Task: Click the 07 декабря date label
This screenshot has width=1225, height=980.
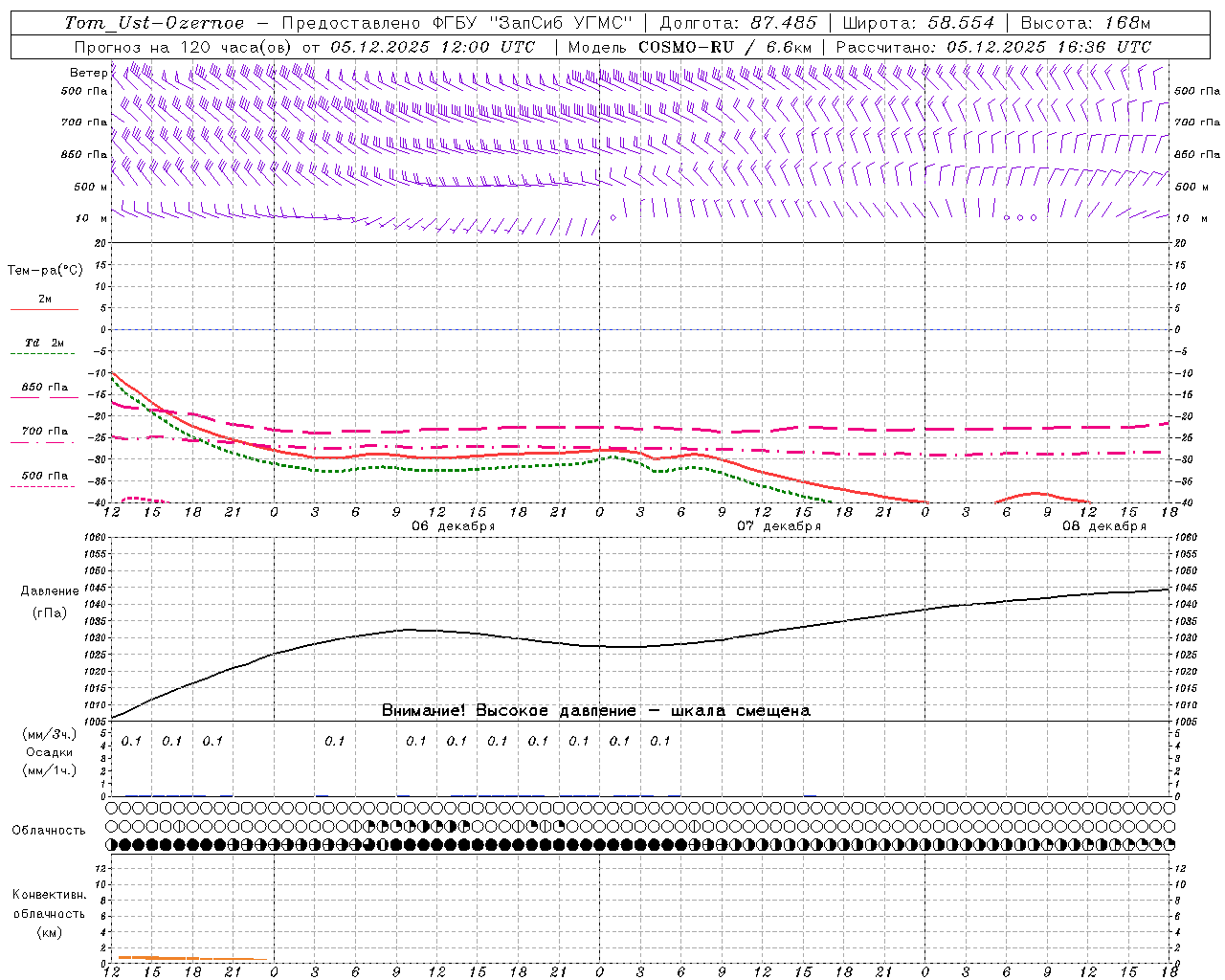Action: [779, 526]
